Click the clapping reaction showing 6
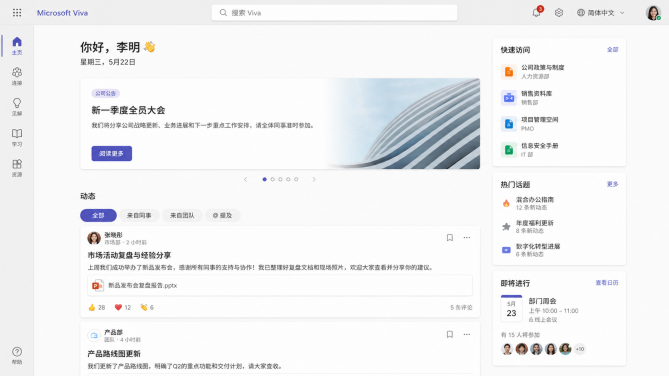 tap(147, 307)
